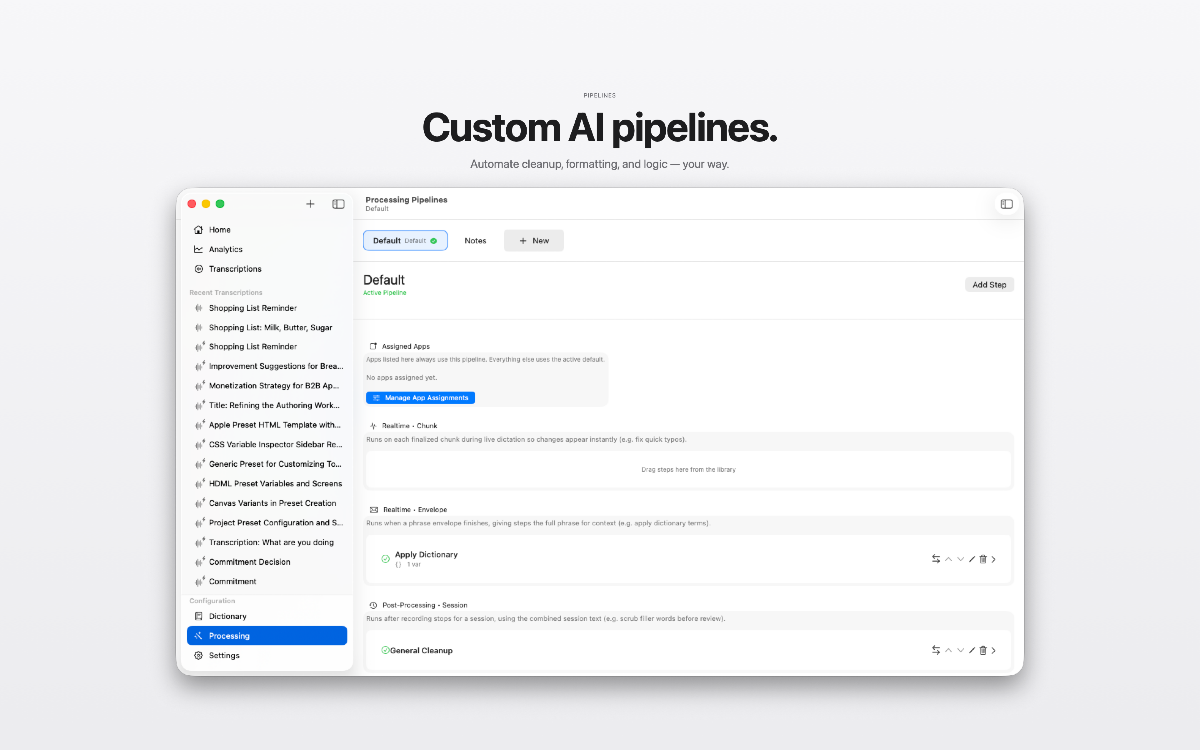Viewport: 1200px width, 750px height.
Task: Toggle sidebar with the top-right panel icon
Action: tap(1006, 204)
